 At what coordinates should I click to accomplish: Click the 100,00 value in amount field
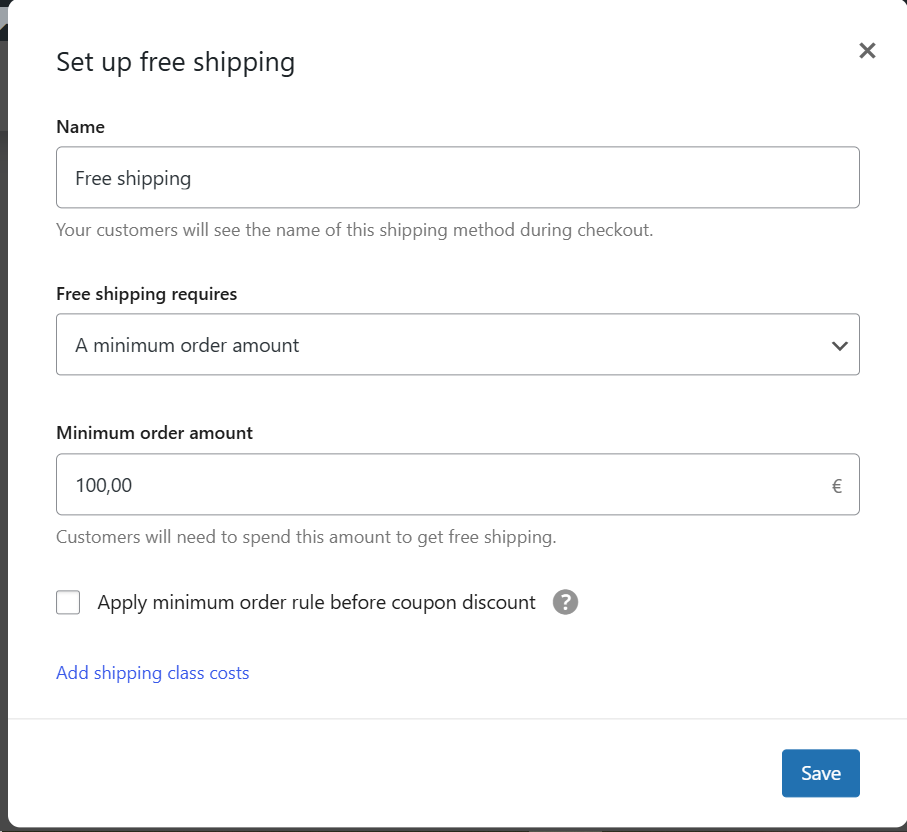104,486
